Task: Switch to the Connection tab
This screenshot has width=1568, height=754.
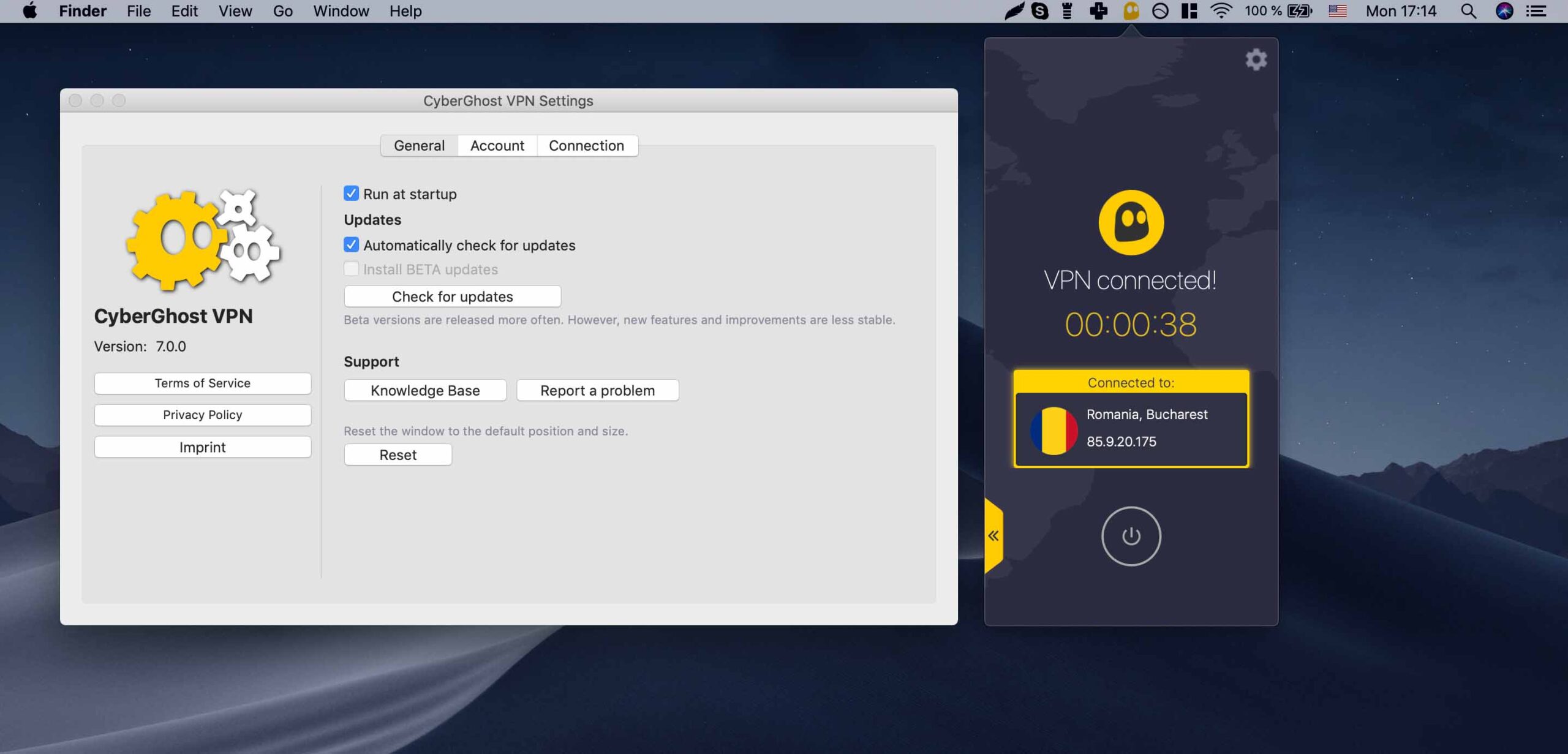Action: (x=586, y=146)
